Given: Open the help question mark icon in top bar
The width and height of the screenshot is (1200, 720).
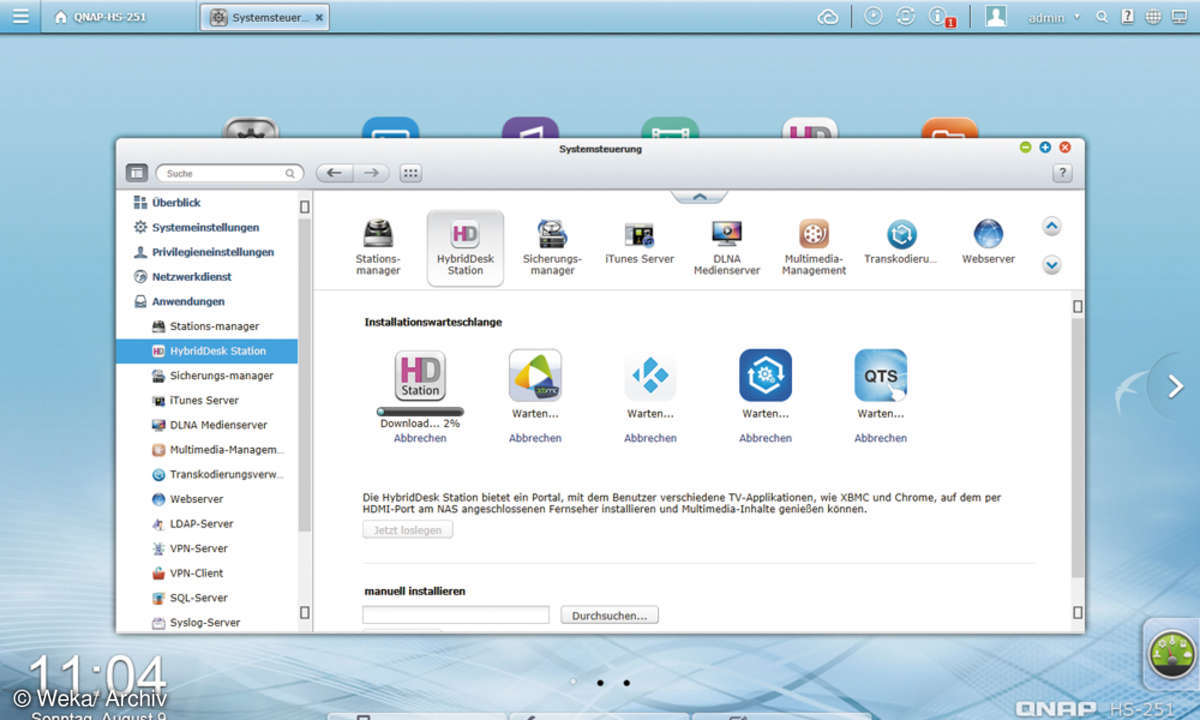Looking at the screenshot, I should click(x=1127, y=17).
